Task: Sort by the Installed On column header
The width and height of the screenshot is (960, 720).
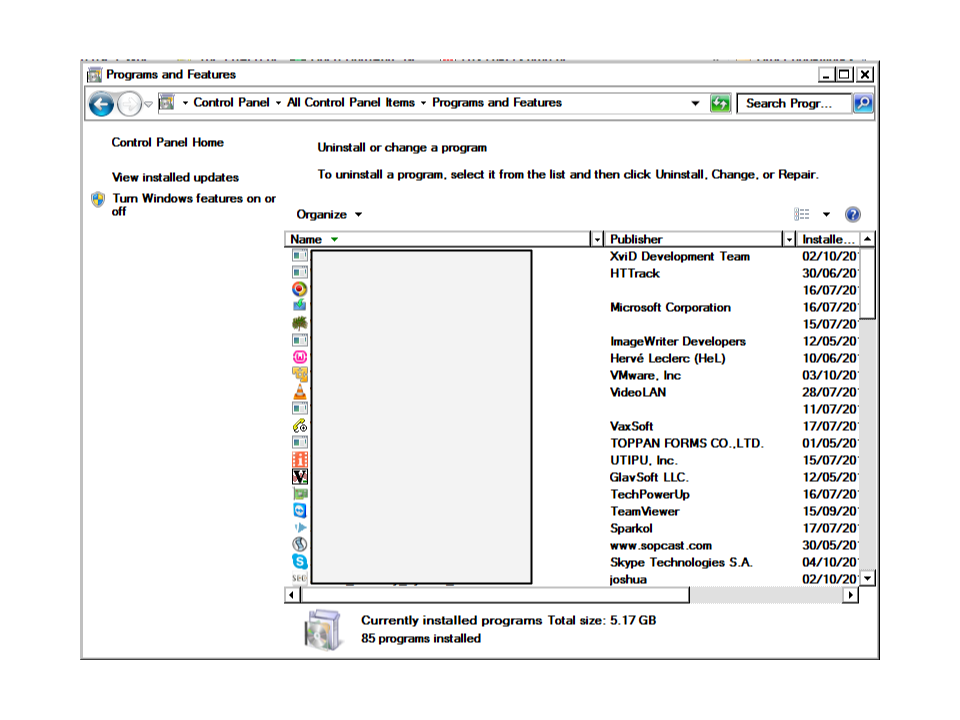Action: [x=828, y=239]
